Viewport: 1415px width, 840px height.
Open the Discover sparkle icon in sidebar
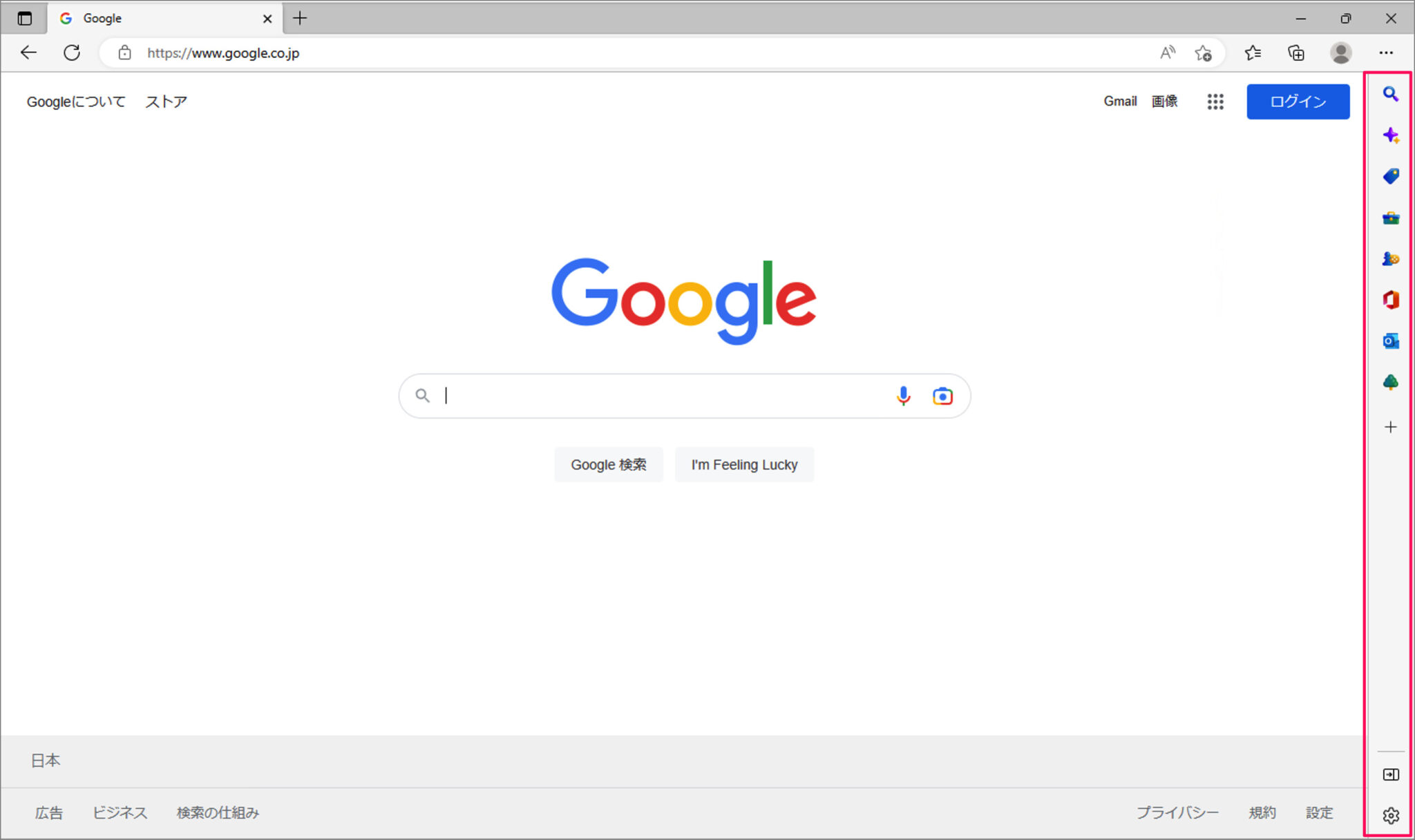coord(1391,135)
